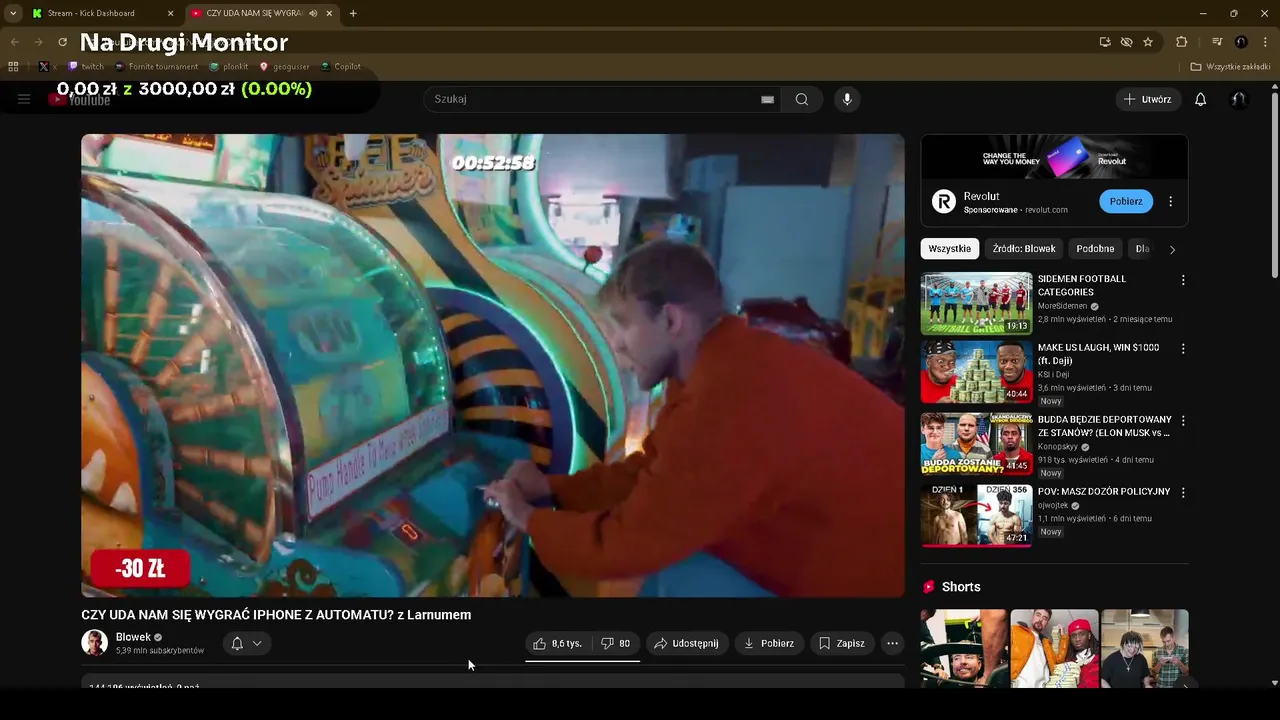
Task: Open the YouTube account avatar menu
Action: point(1238,99)
